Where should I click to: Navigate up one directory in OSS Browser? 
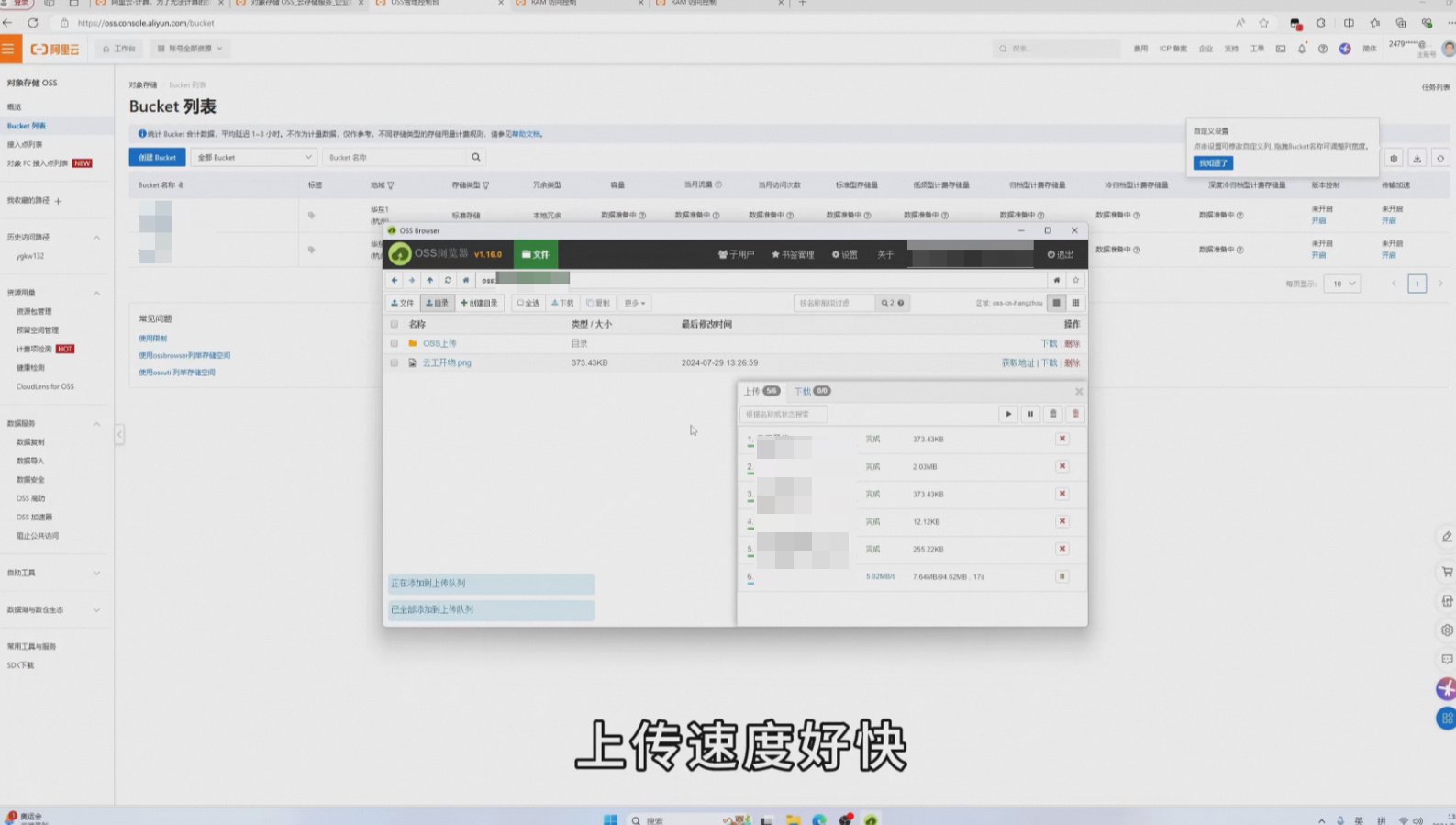(429, 280)
